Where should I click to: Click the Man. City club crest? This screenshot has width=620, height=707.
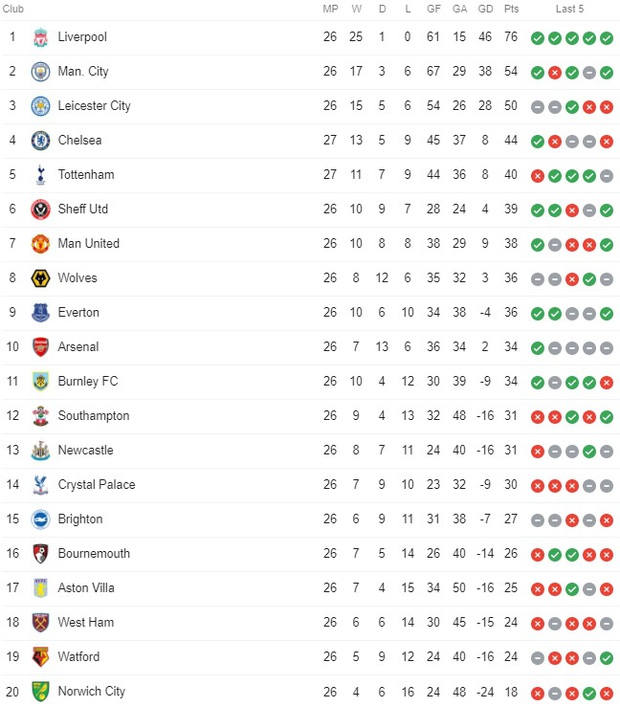tap(41, 72)
